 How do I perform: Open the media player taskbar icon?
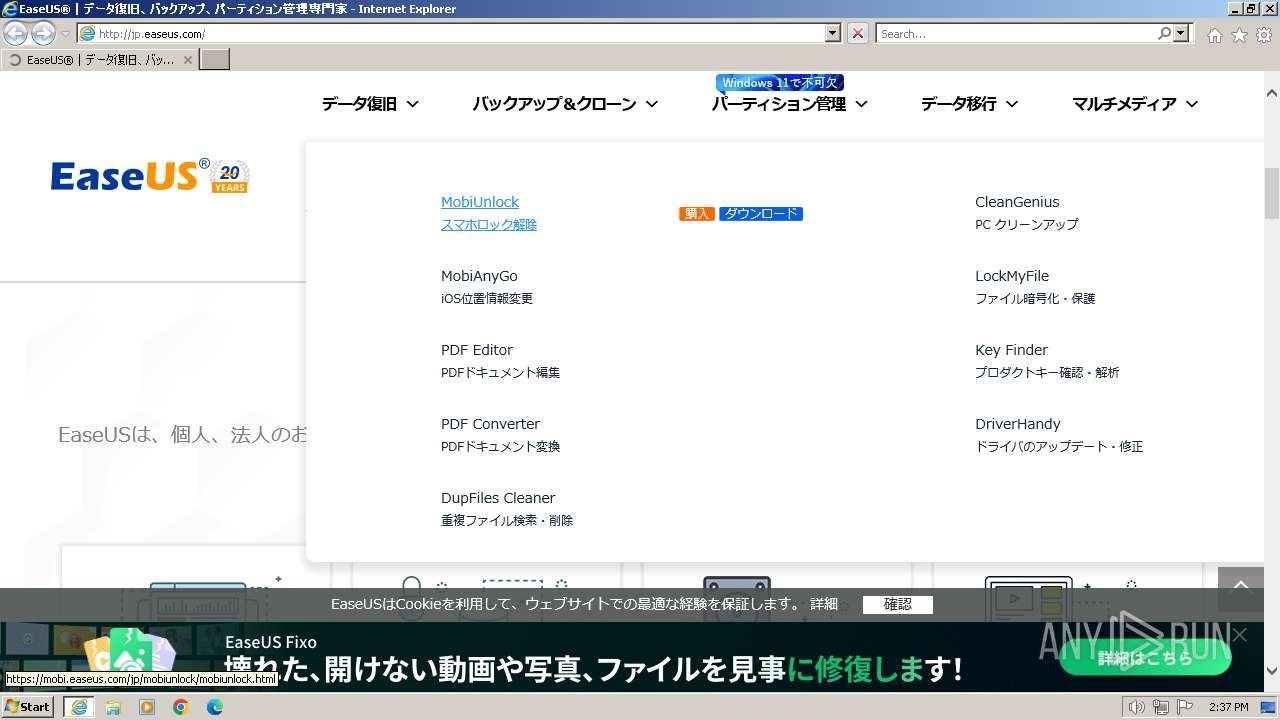point(147,707)
